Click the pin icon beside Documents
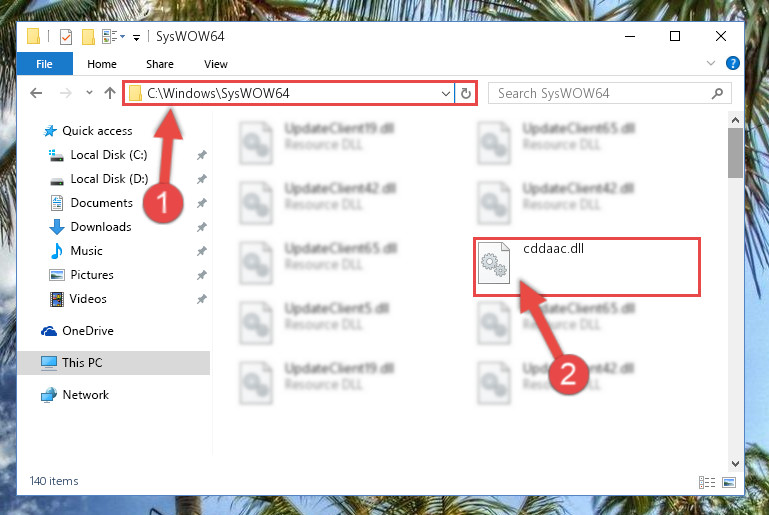 pos(202,203)
